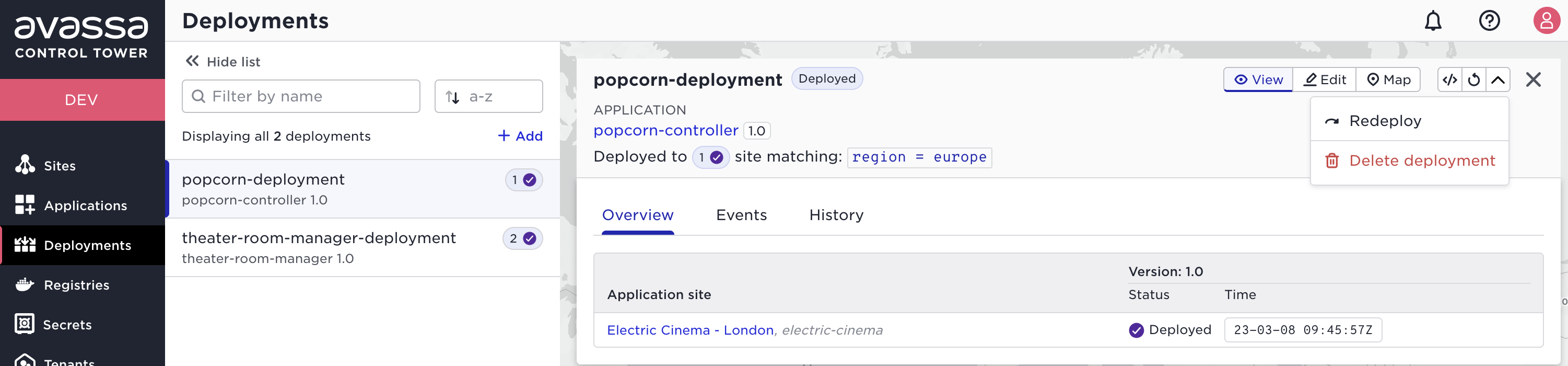Screen dimensions: 1568x366
Task: Open Secrets in the sidebar
Action: [x=82, y=324]
